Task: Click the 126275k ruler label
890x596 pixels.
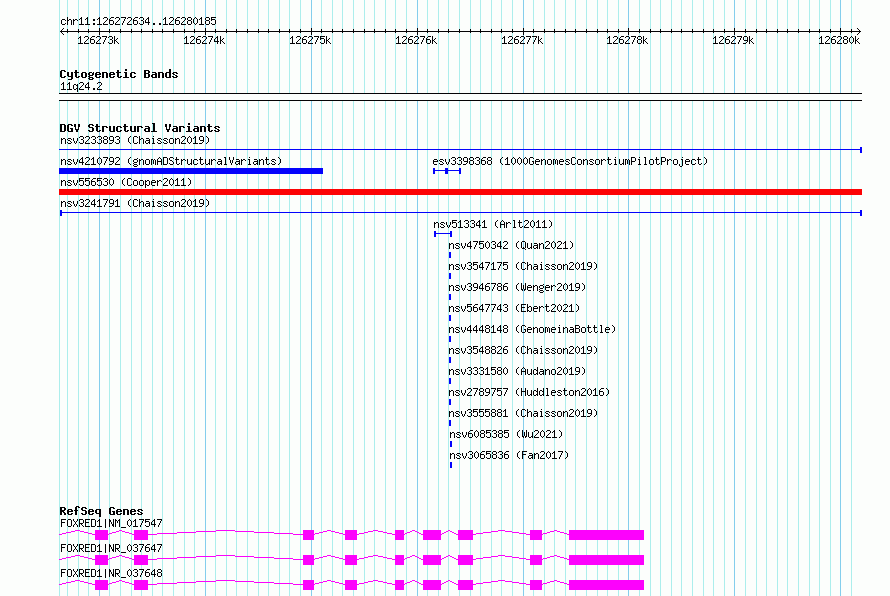Action: tap(310, 40)
